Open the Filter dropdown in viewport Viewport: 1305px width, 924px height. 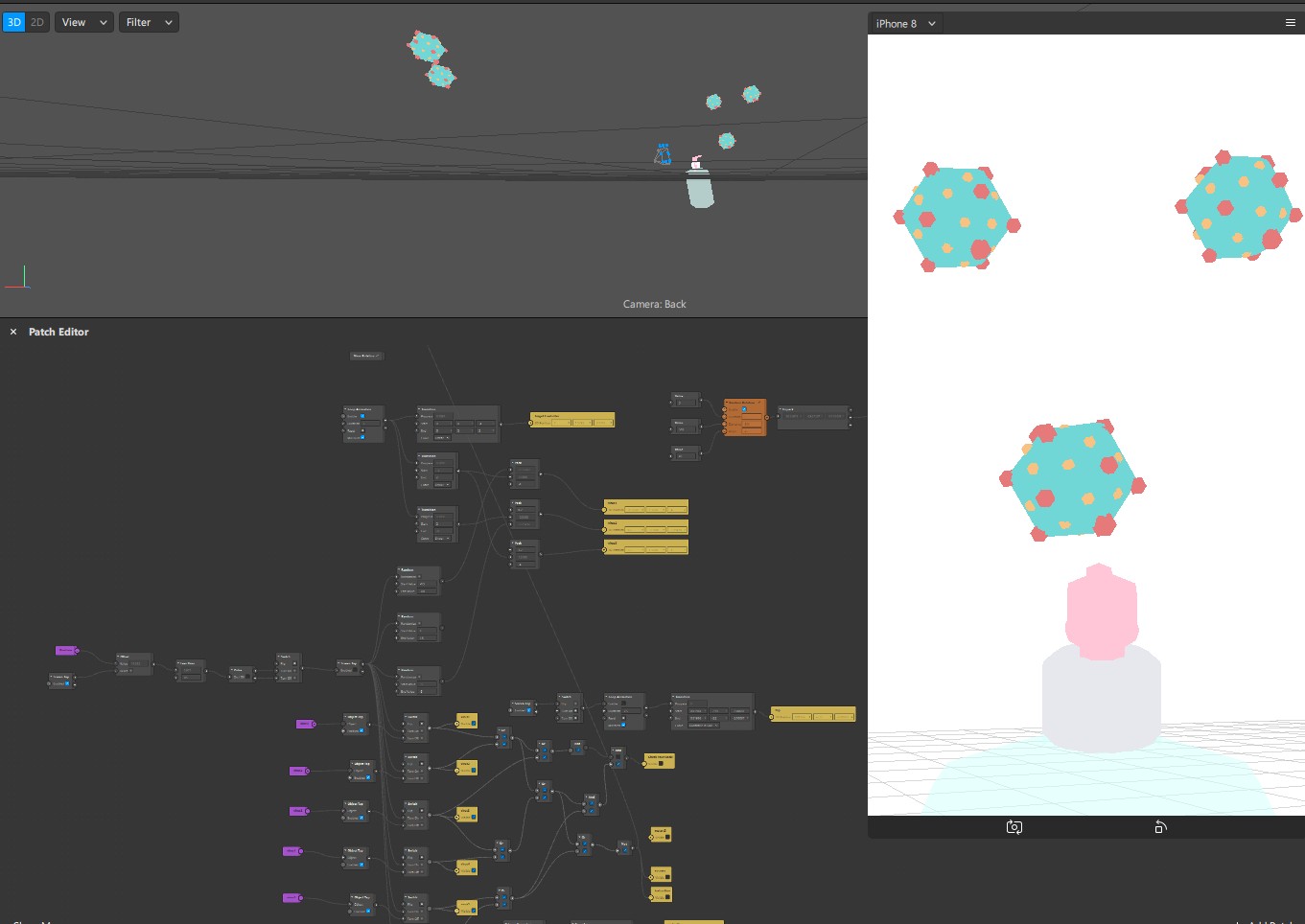(x=149, y=22)
